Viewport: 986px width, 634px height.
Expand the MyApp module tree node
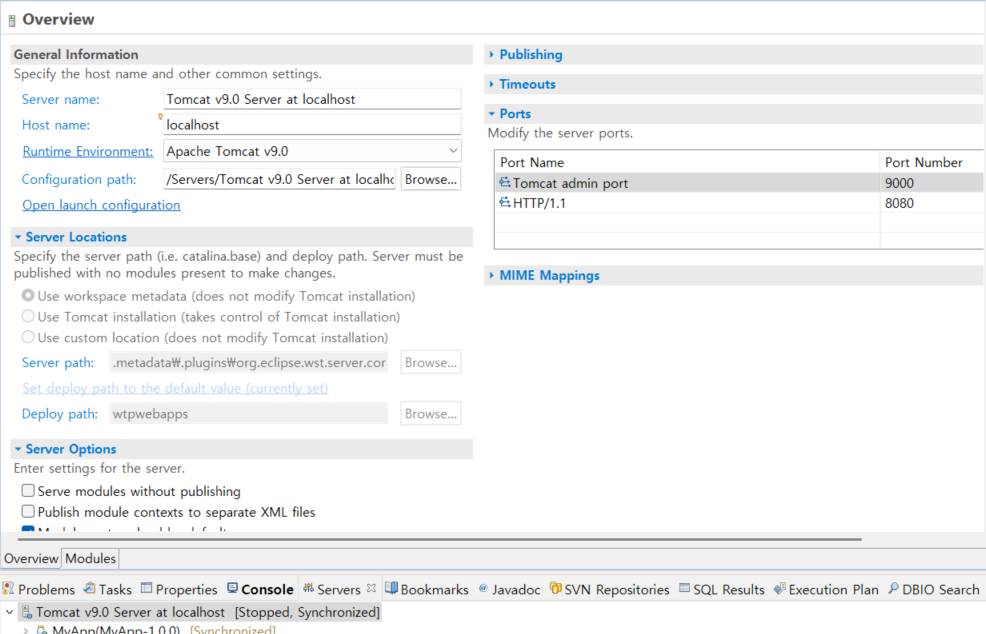[x=25, y=629]
